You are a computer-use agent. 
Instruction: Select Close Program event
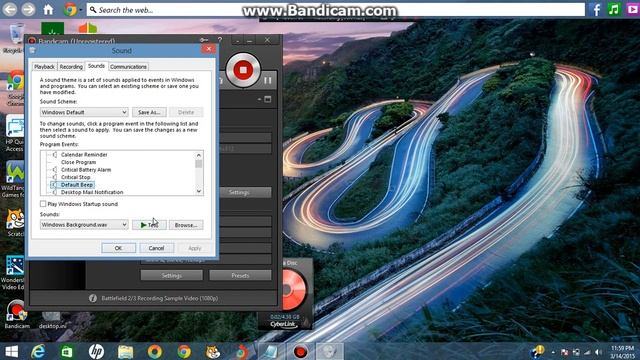(x=78, y=162)
